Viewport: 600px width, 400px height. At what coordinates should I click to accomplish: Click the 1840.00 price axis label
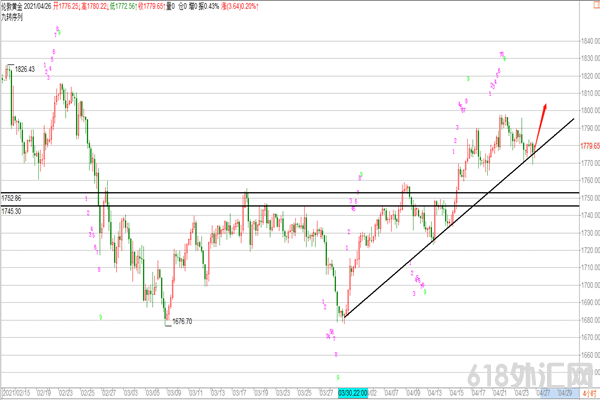tap(590, 41)
